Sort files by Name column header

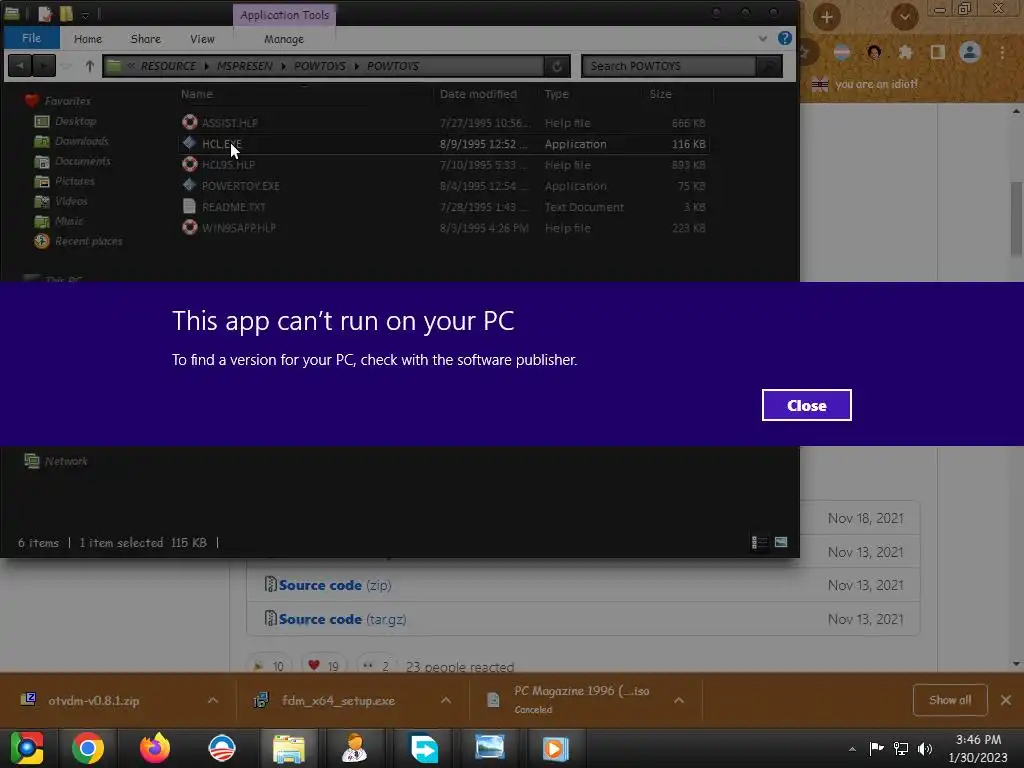pyautogui.click(x=197, y=94)
